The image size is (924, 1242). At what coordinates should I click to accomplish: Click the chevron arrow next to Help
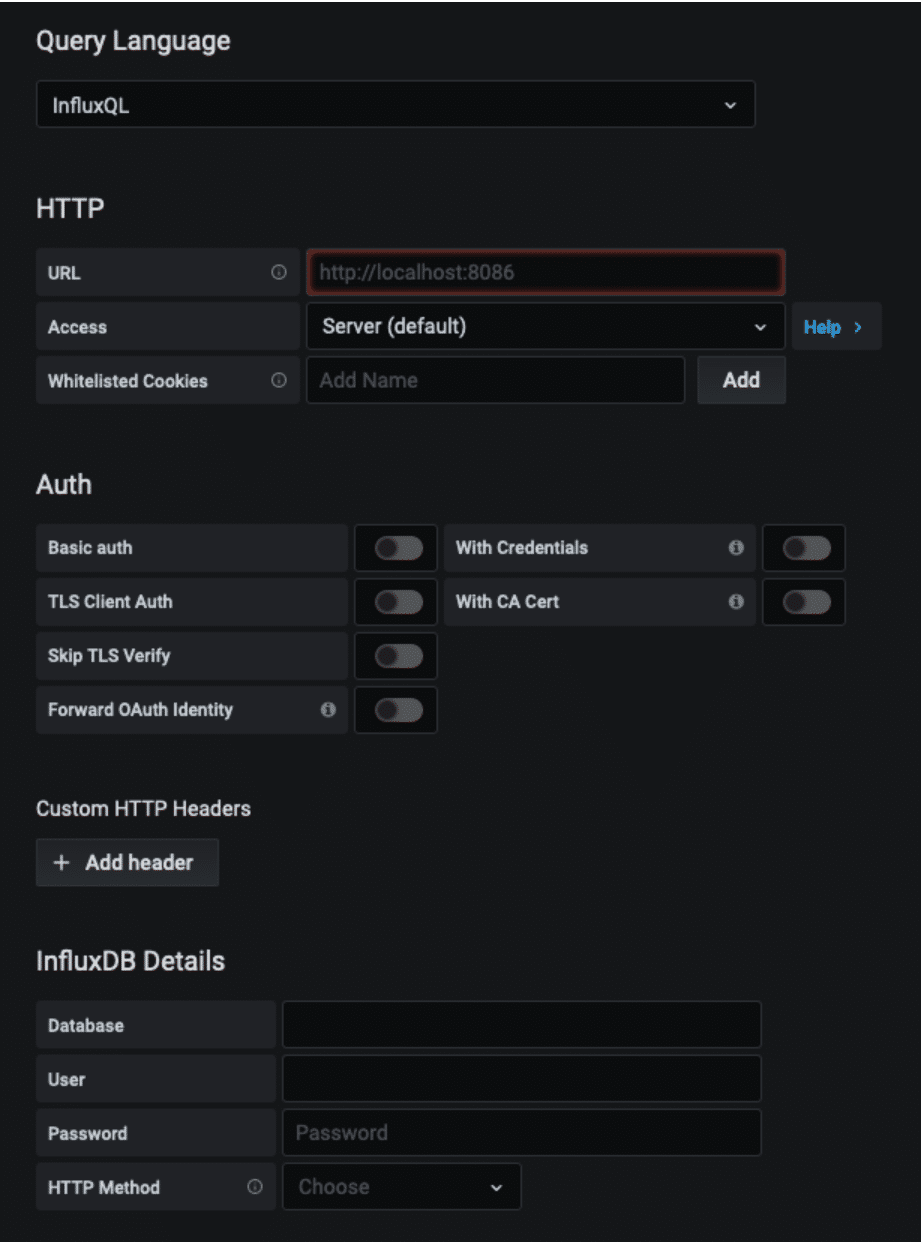857,326
